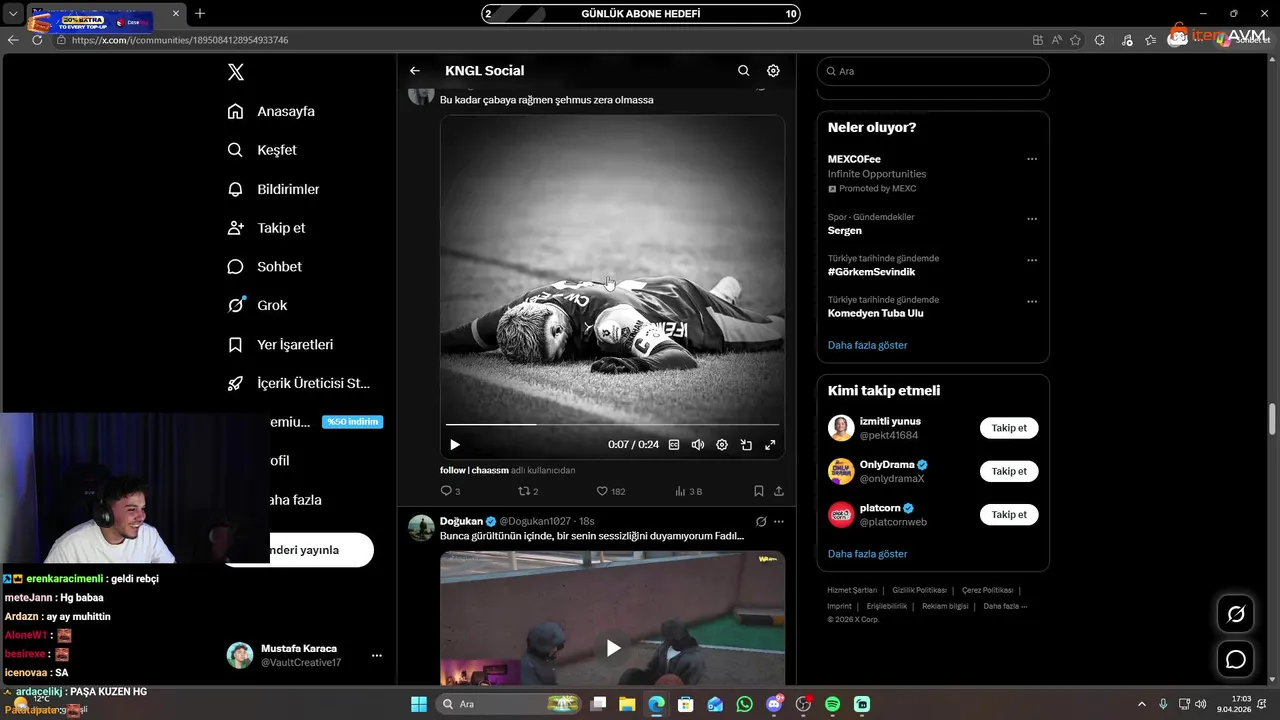Follow platcorn with Takip et

1009,514
